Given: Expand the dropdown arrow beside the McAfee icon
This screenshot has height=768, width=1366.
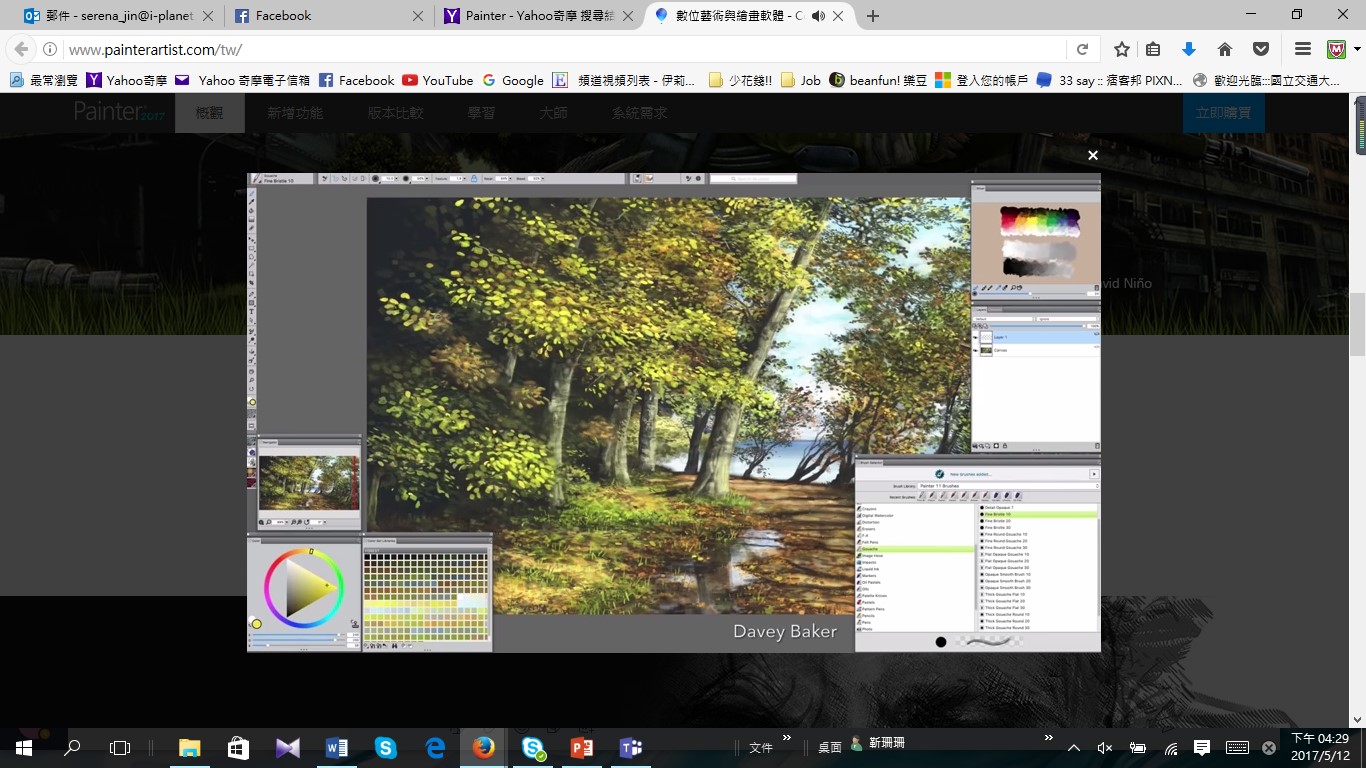Looking at the screenshot, I should pos(1357,49).
